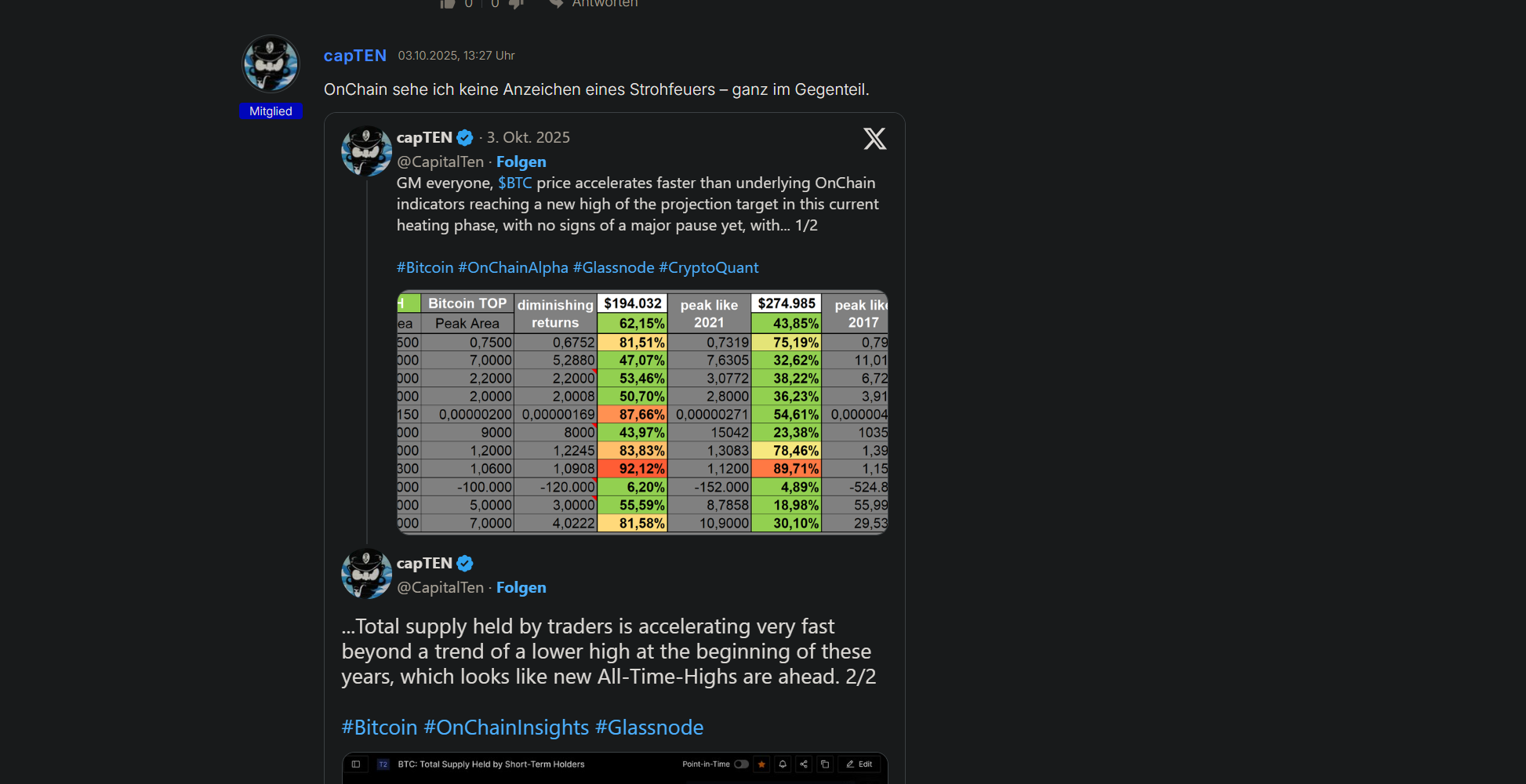Click the bell alert icon on chart
This screenshot has width=1526, height=784.
(x=783, y=764)
